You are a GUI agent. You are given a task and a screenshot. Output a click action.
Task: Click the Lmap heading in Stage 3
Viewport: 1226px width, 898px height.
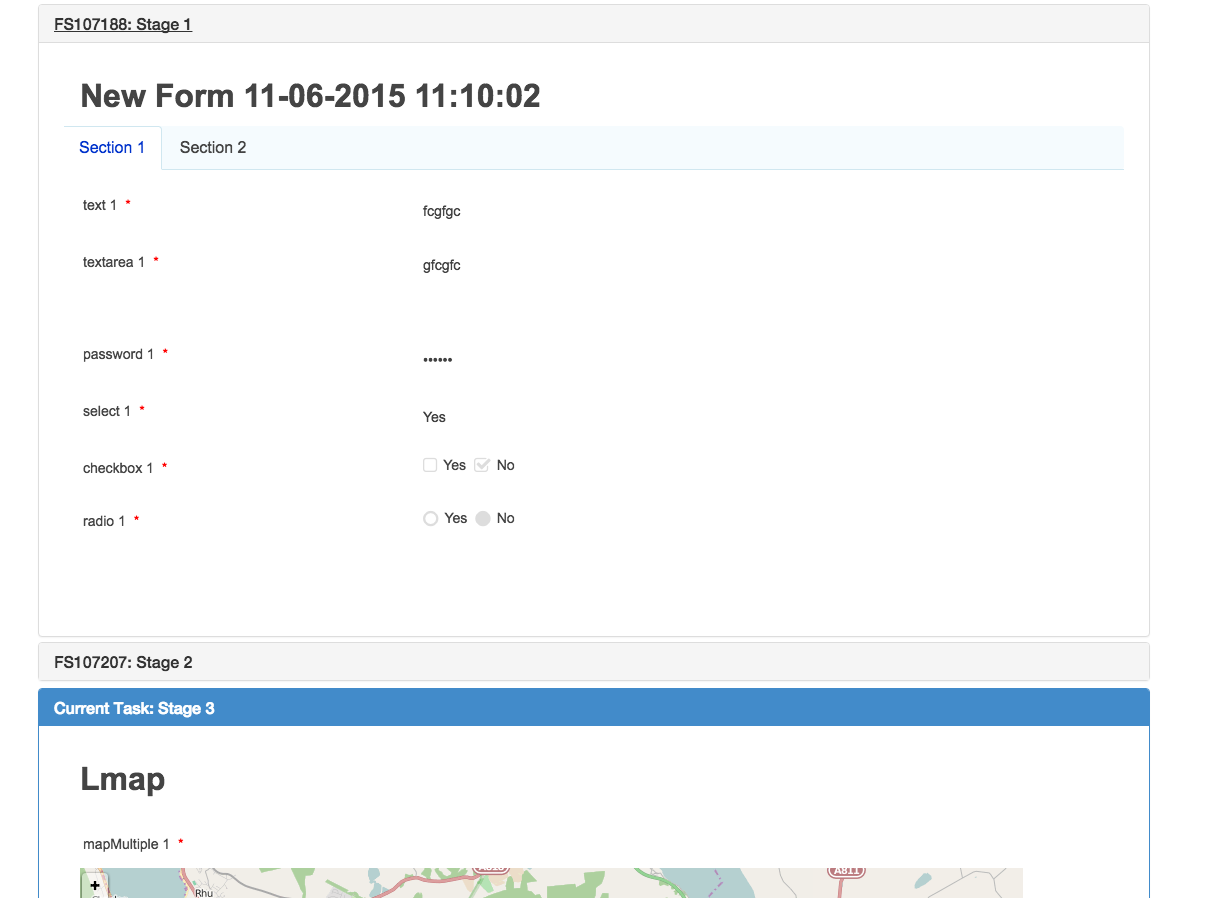pos(123,778)
